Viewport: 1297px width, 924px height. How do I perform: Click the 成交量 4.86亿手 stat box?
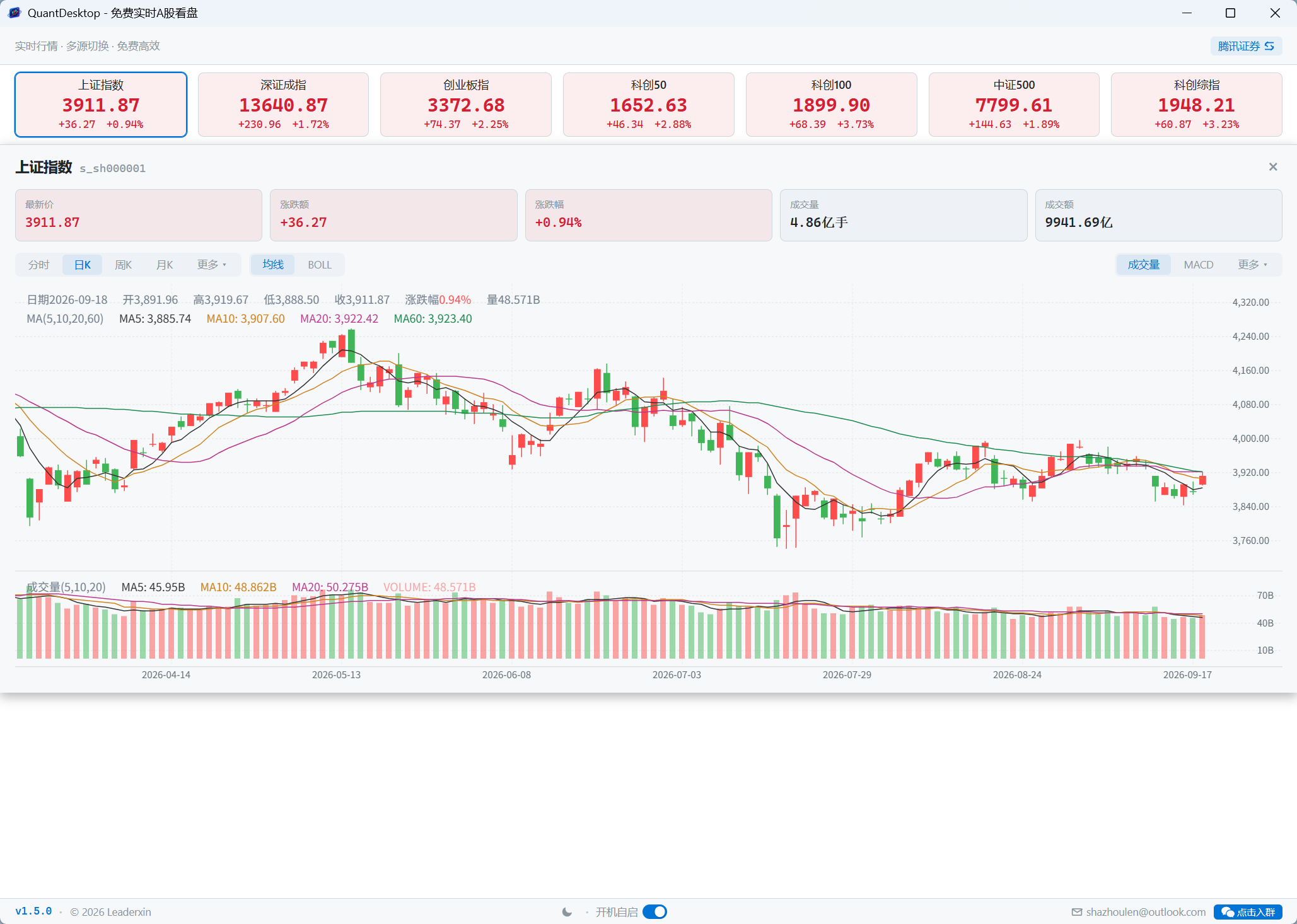904,215
